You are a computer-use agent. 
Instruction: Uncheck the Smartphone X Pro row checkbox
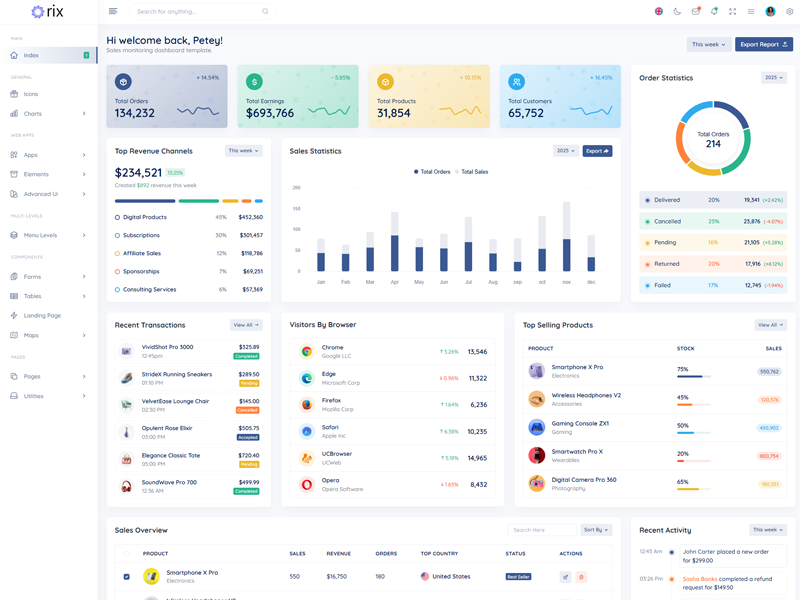point(126,577)
